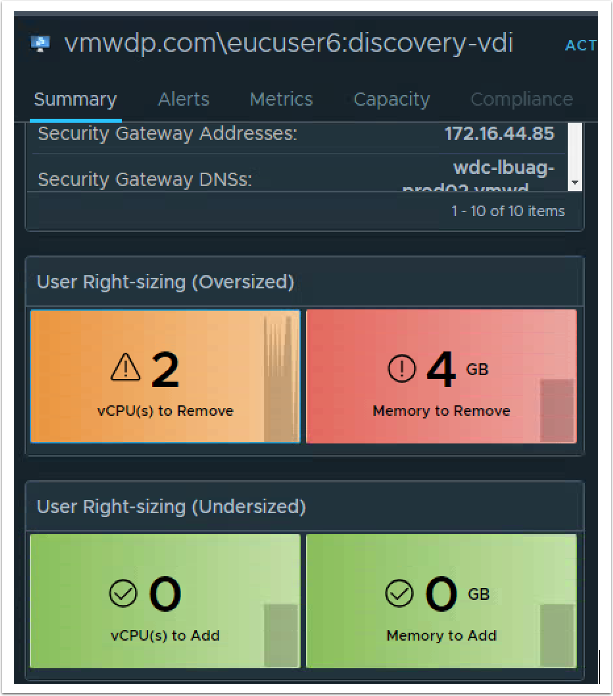Image resolution: width=613 pixels, height=696 pixels.
Task: Click the VDI session icon beside the title
Action: coord(42,43)
